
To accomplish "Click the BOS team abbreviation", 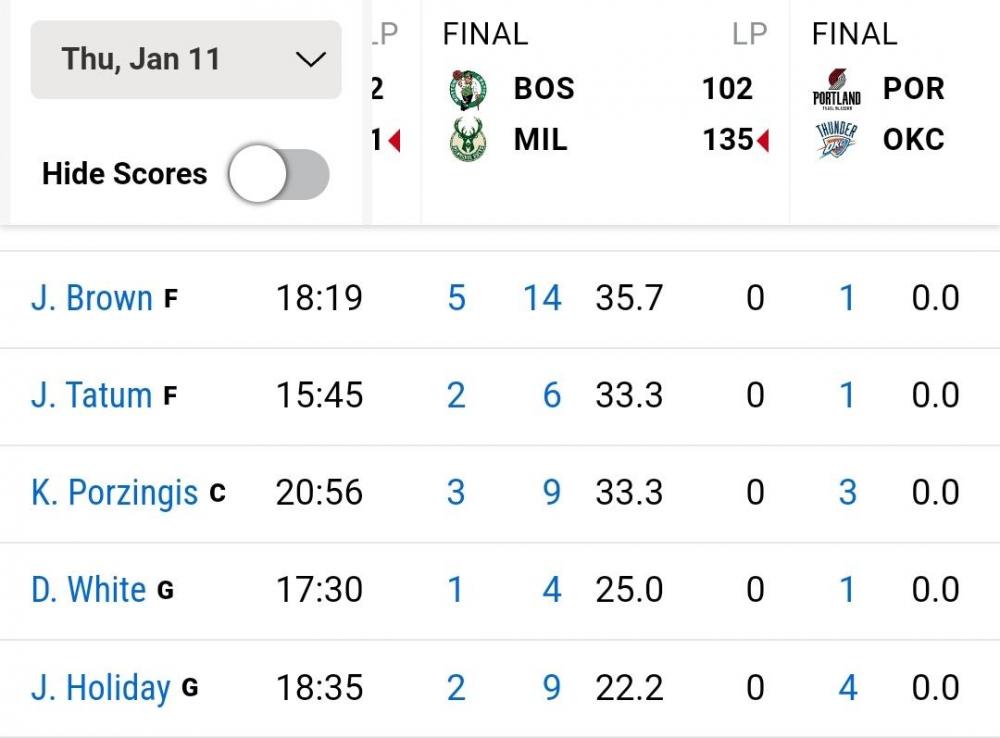I will point(544,89).
